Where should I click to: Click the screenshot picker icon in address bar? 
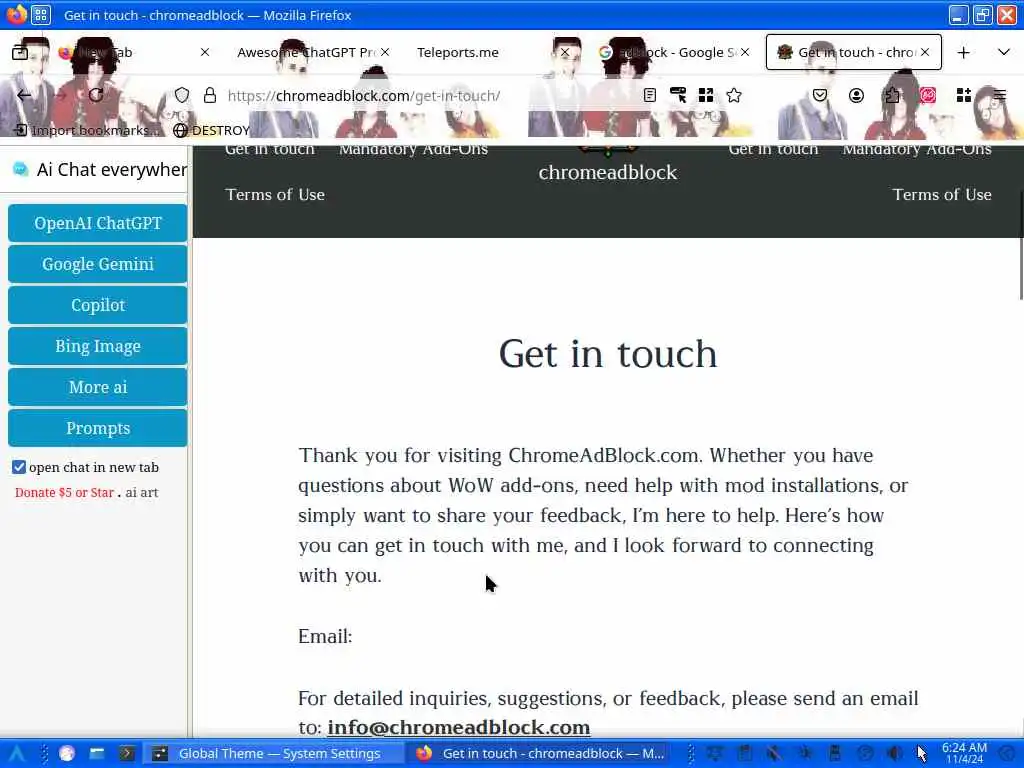tap(678, 95)
